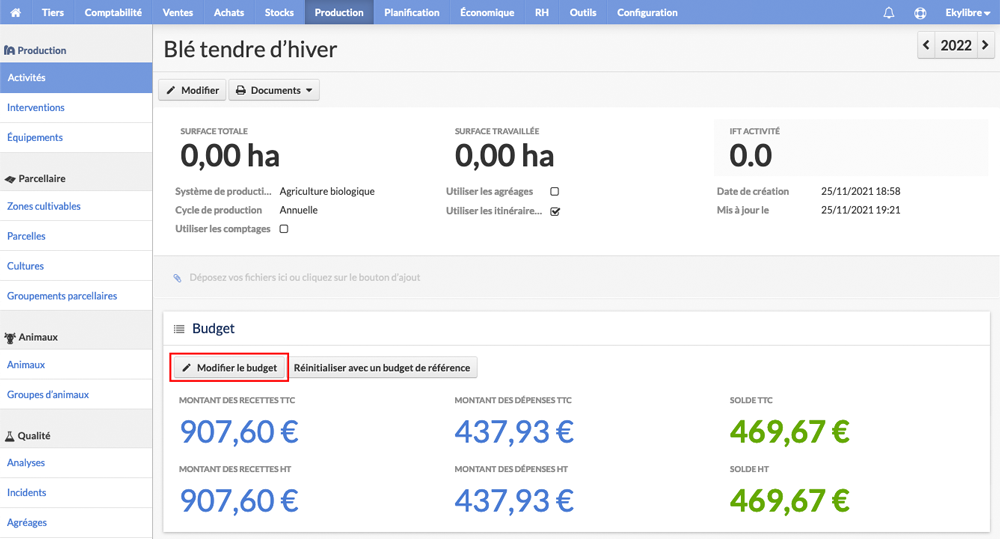Select the Production menu tab

(x=339, y=12)
